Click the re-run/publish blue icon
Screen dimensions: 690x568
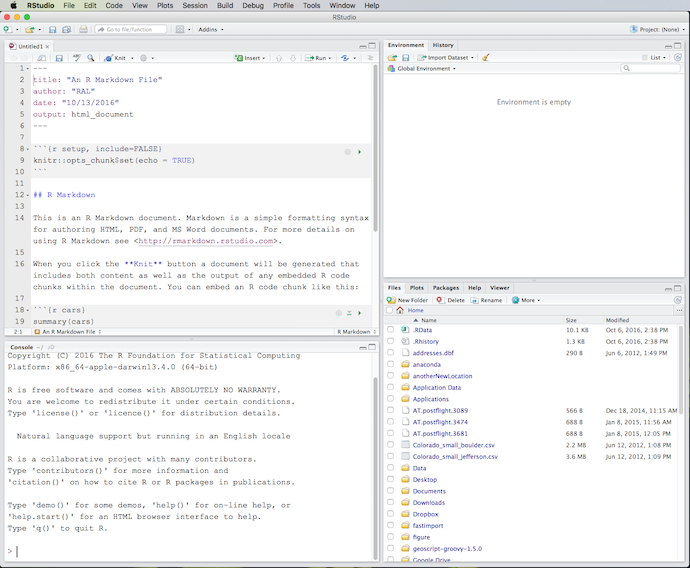[x=345, y=58]
